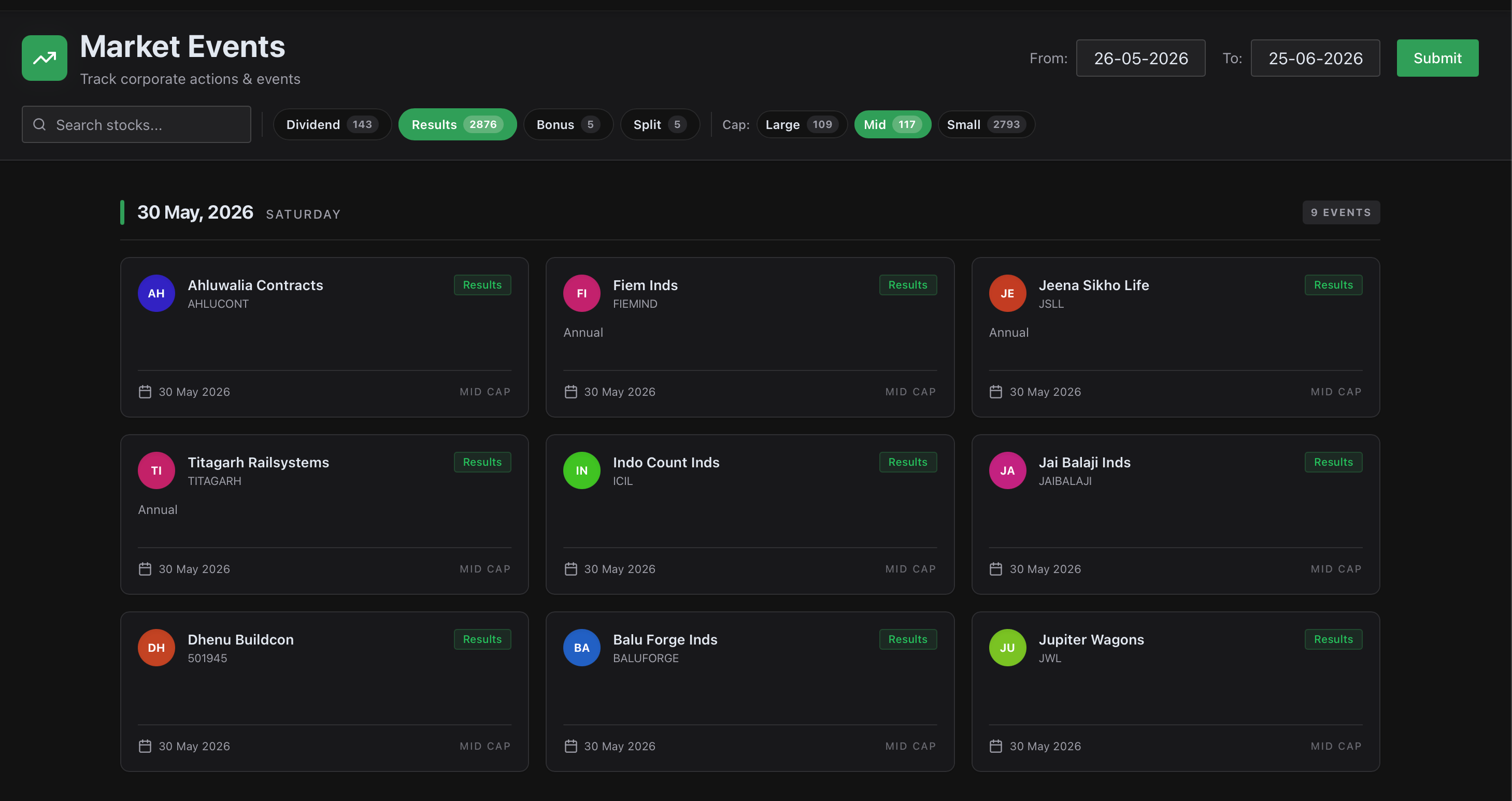Screen dimensions: 1512x801
Task: Click the Results tag on Titagarh Railsystems
Action: point(482,462)
